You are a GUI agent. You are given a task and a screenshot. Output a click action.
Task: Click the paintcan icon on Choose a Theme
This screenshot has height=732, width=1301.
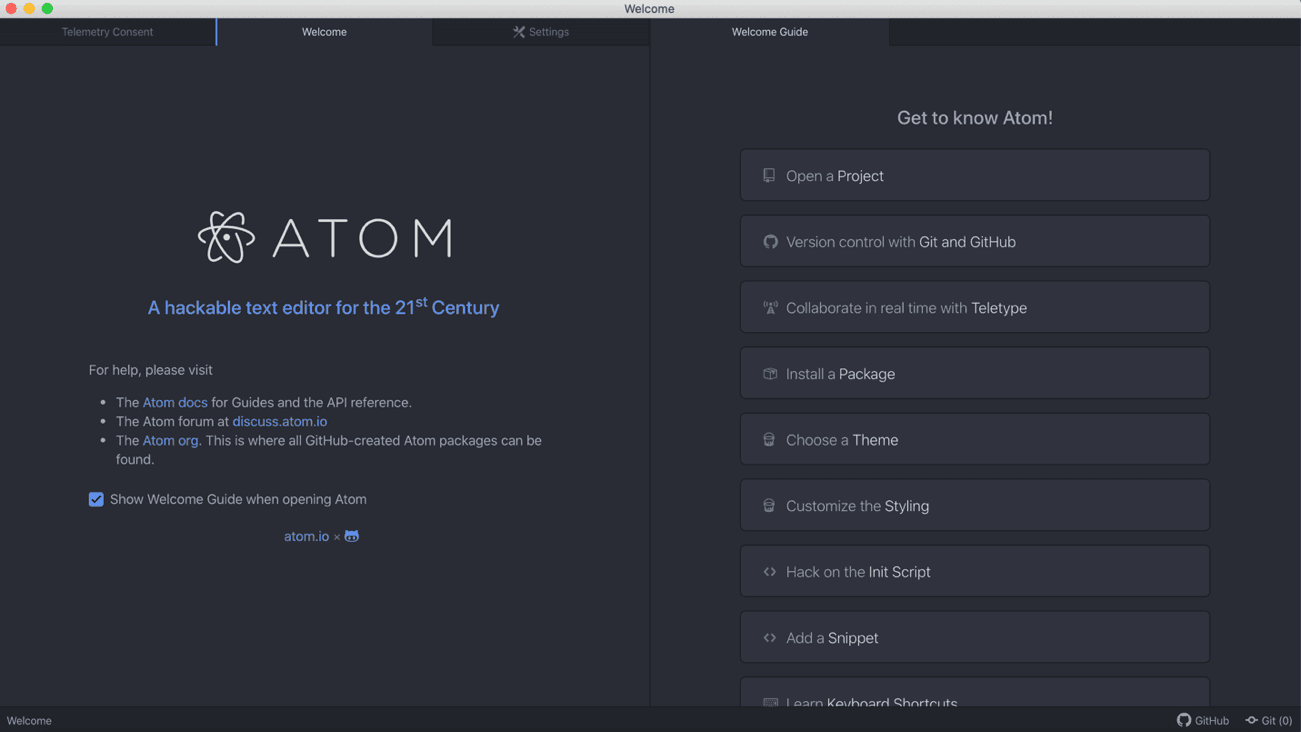[769, 439]
